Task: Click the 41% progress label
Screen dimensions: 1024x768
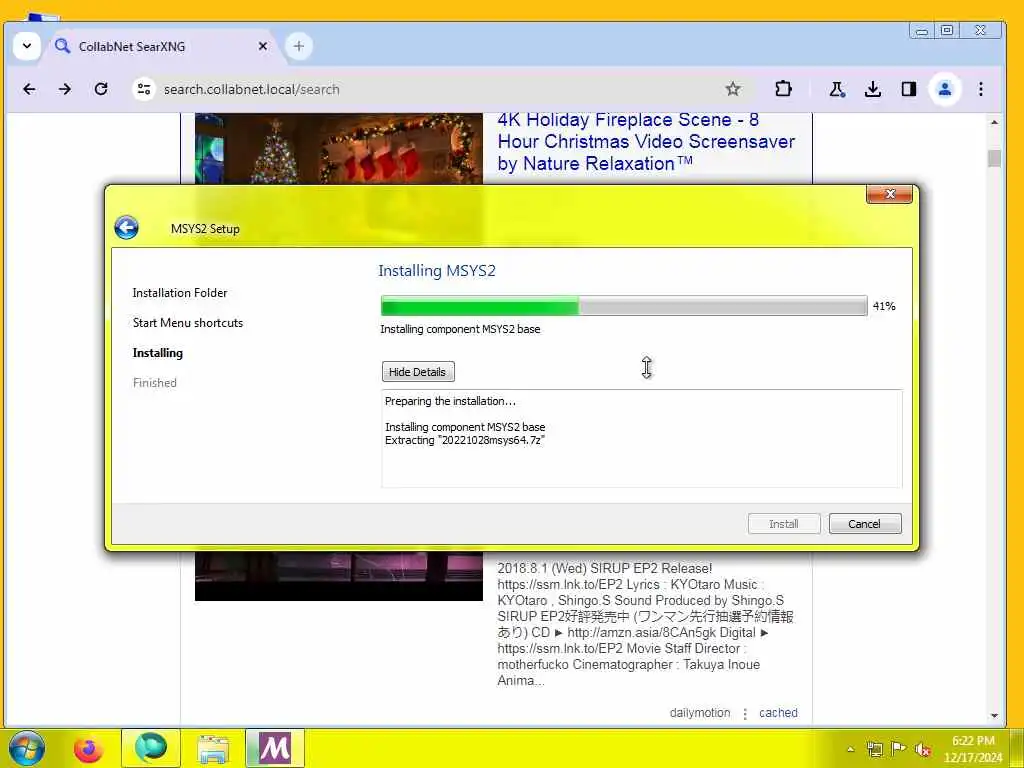Action: click(884, 306)
